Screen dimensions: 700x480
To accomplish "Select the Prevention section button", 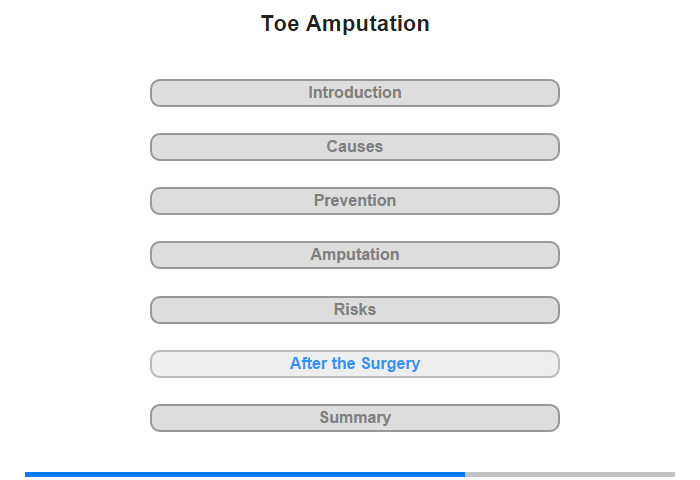I will click(x=354, y=201).
